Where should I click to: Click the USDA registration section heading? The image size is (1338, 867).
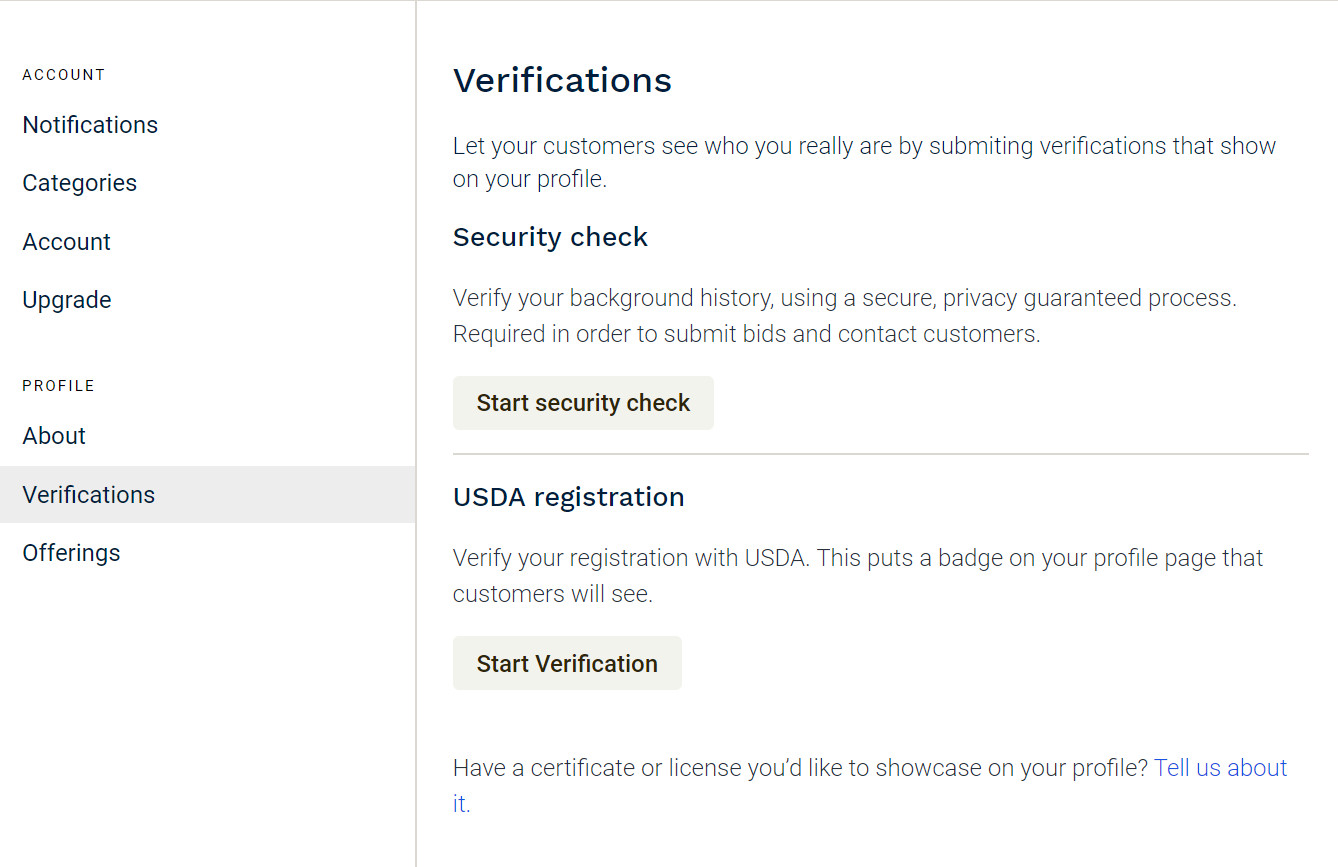pos(568,497)
